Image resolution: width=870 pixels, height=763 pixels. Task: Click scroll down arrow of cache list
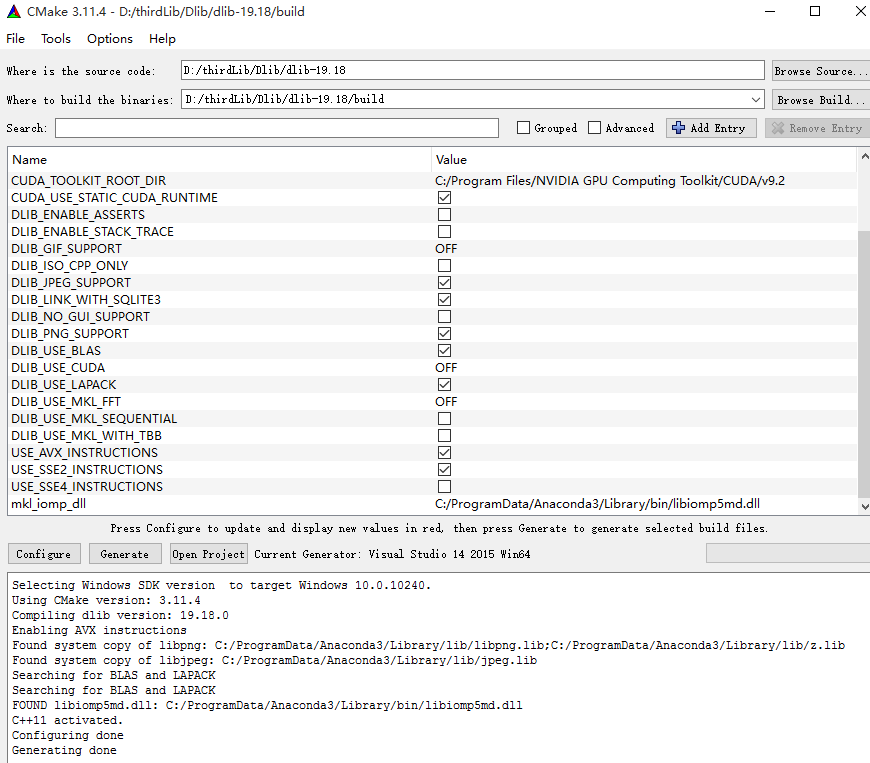(x=864, y=506)
